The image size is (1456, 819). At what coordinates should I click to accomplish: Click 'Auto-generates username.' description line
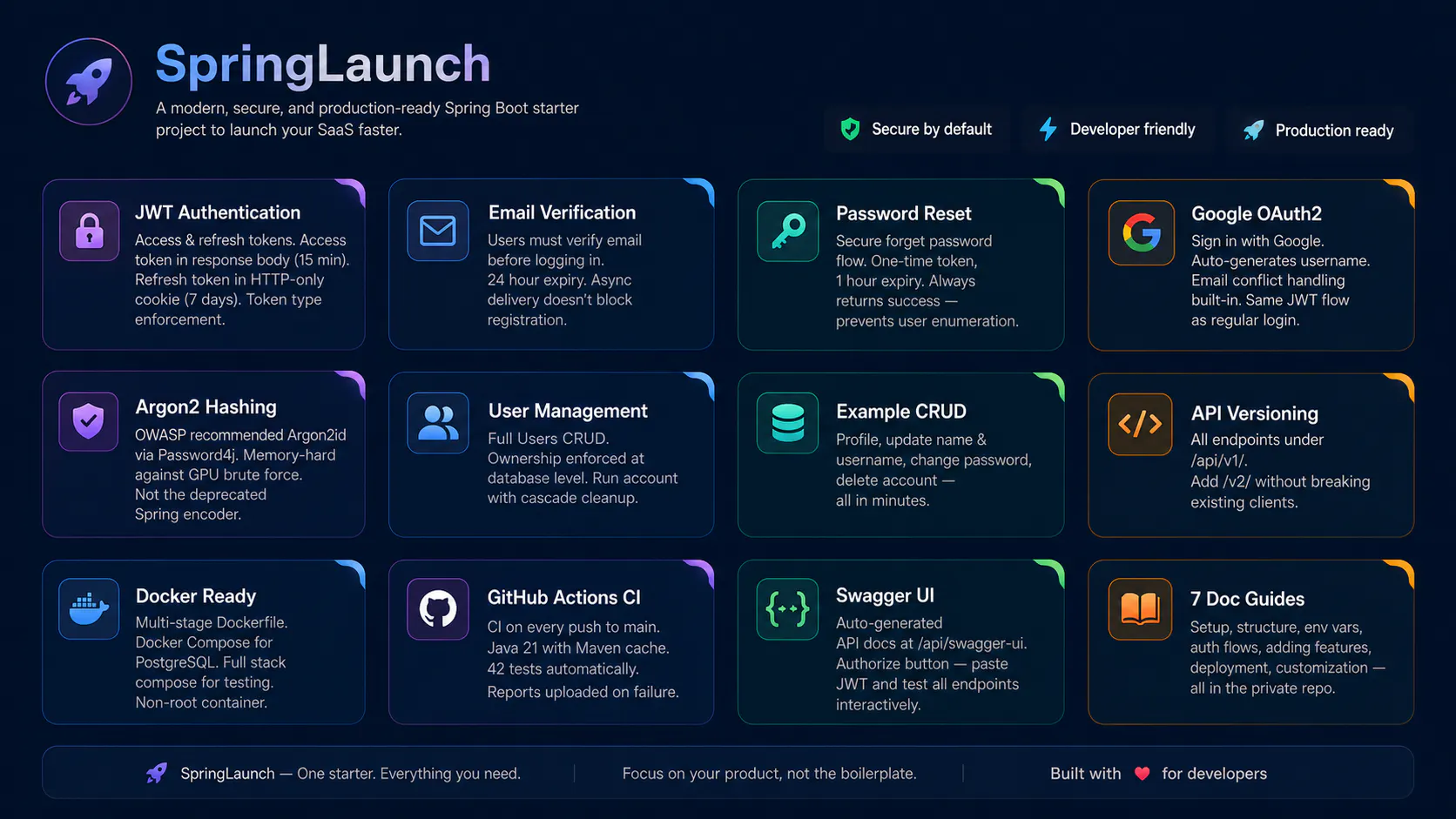click(1280, 261)
